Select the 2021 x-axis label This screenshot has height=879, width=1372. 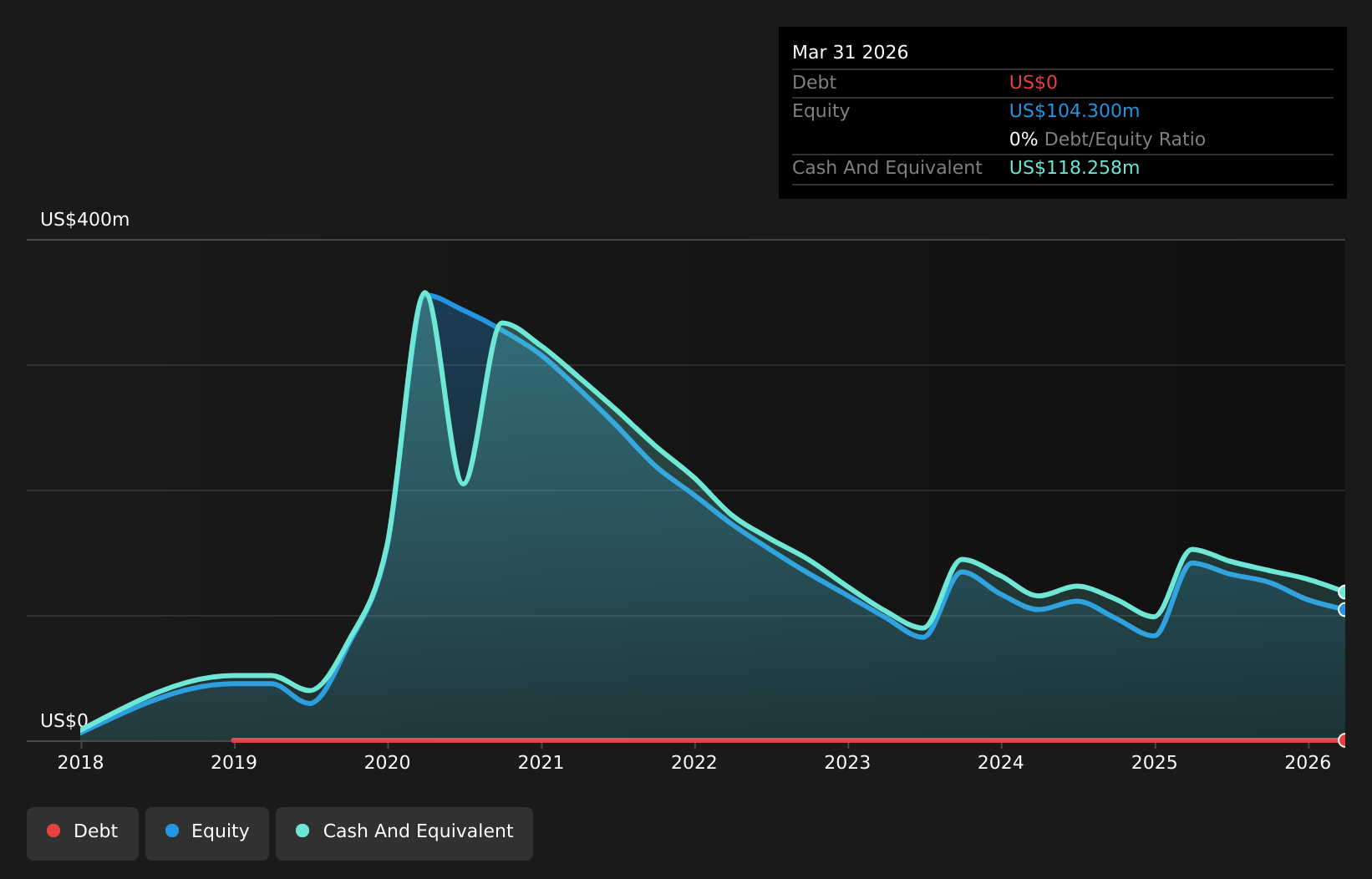[541, 762]
